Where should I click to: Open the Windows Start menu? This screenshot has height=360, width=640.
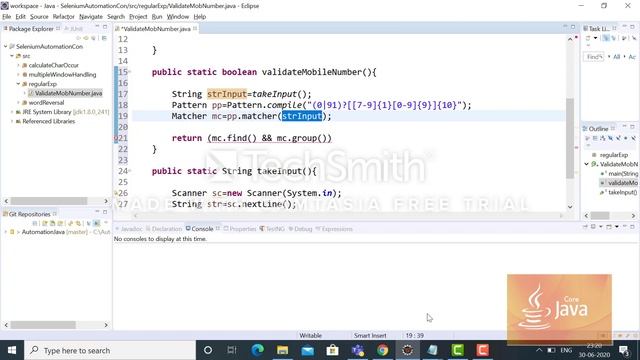[x=12, y=350]
